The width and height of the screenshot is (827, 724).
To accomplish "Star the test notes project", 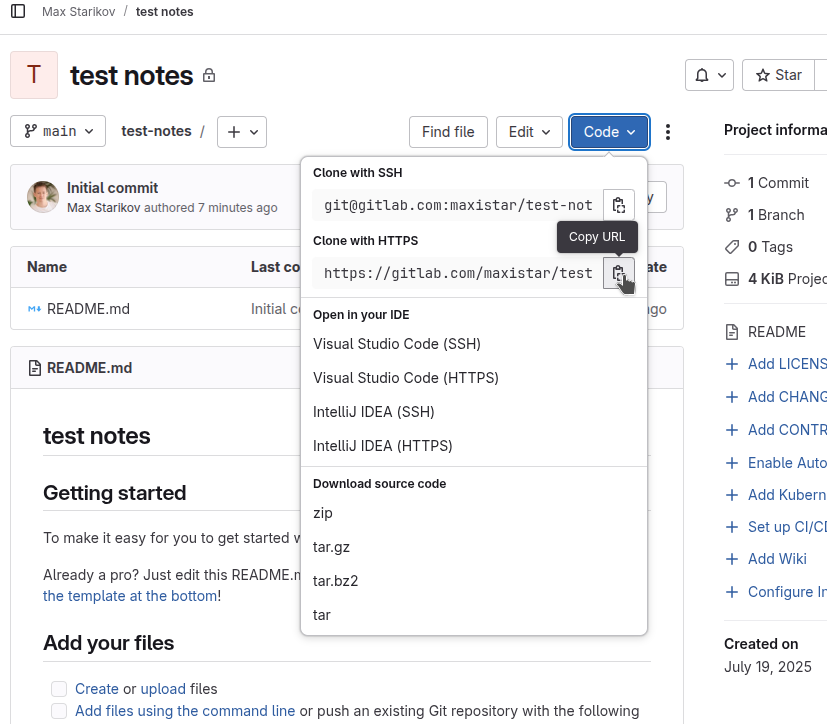I will coord(779,75).
